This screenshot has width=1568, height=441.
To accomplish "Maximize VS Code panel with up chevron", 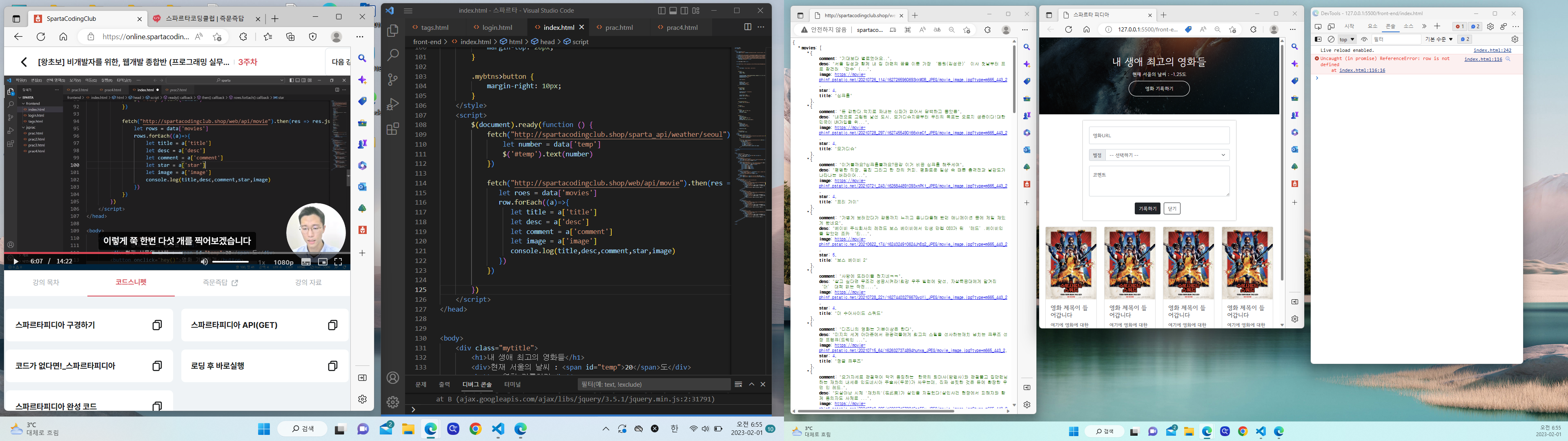I will pos(751,384).
